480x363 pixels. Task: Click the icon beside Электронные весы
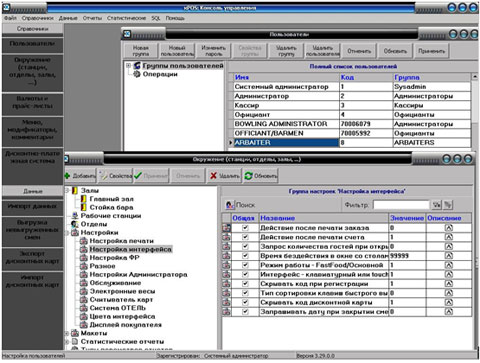click(84, 291)
